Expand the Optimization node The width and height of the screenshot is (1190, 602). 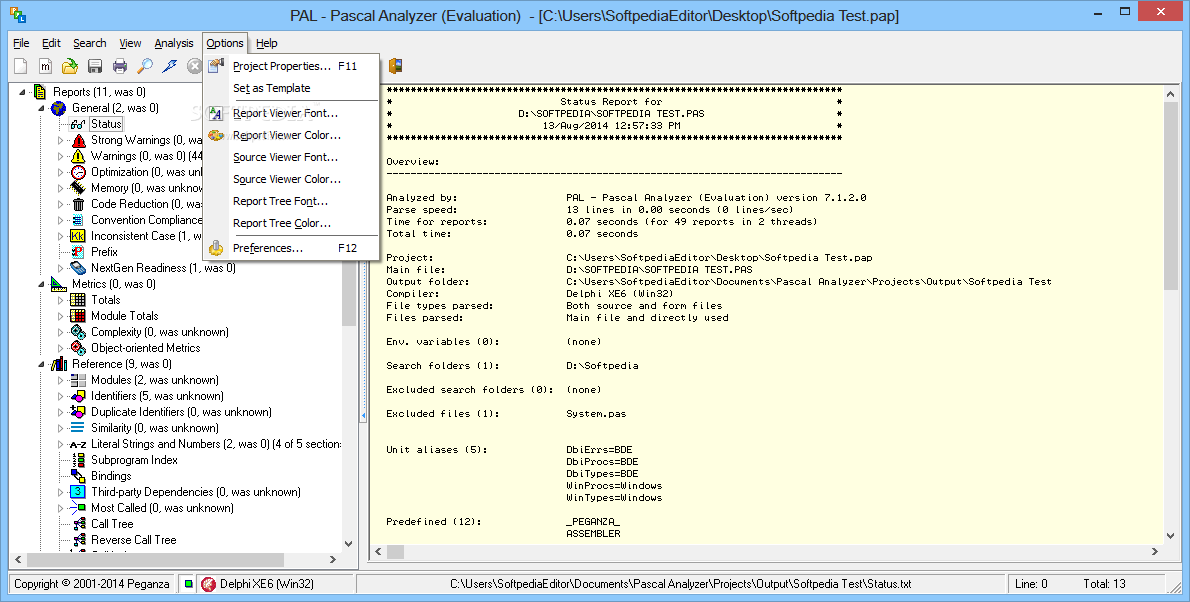tap(61, 172)
